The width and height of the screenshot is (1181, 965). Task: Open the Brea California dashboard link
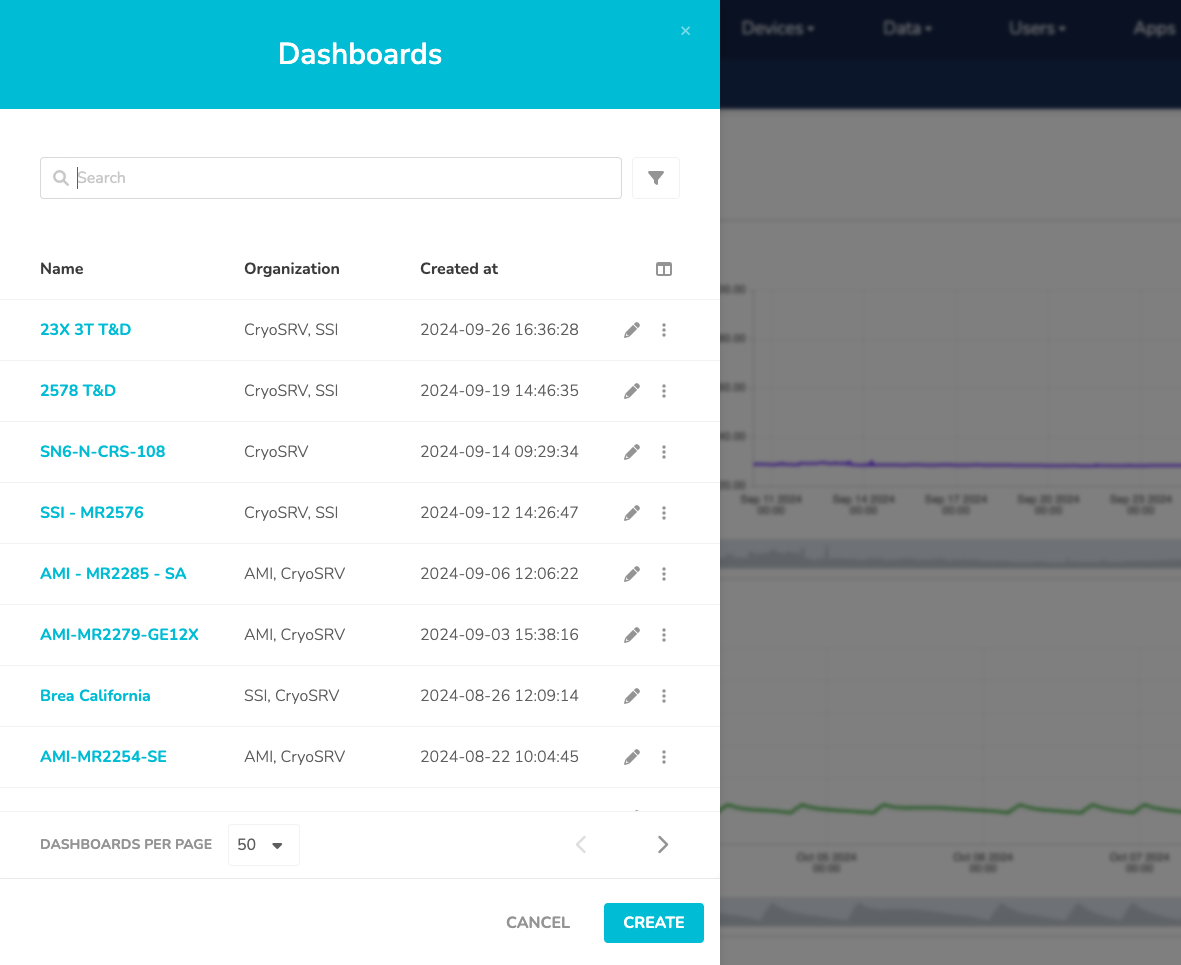pos(95,696)
